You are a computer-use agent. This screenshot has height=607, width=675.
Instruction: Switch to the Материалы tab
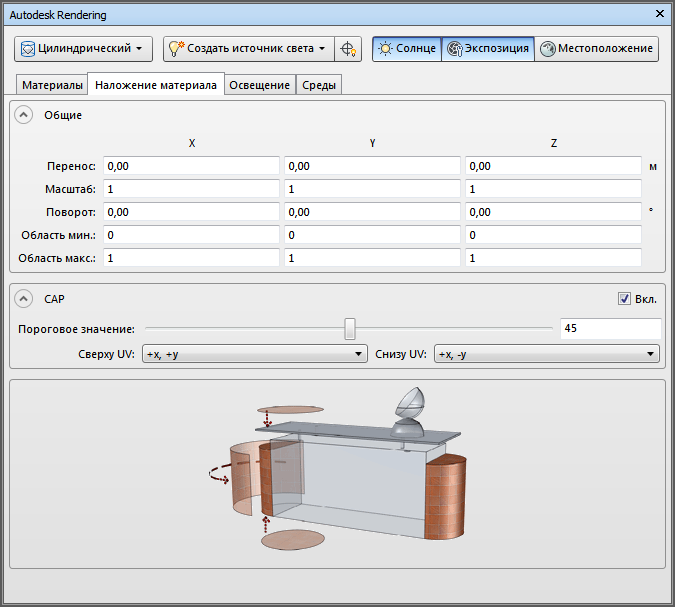click(52, 85)
